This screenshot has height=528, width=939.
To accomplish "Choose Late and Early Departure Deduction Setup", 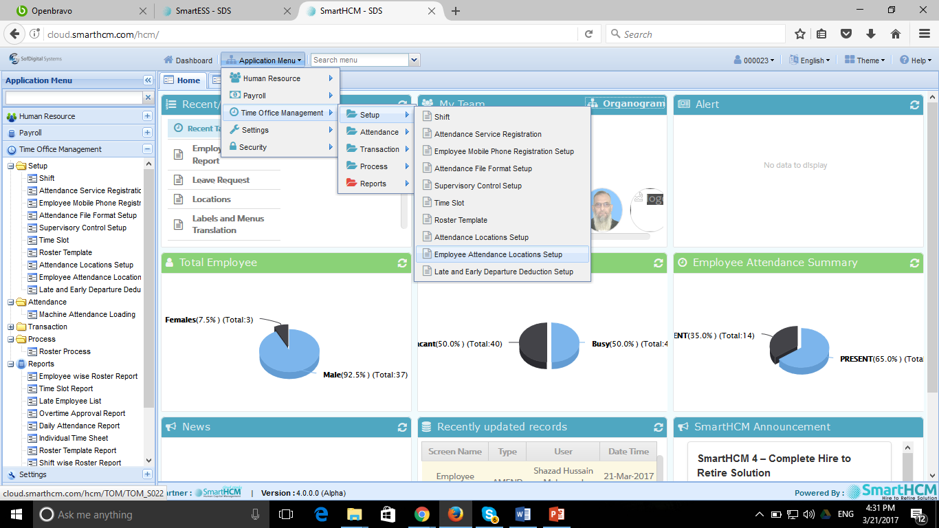I will pyautogui.click(x=502, y=272).
